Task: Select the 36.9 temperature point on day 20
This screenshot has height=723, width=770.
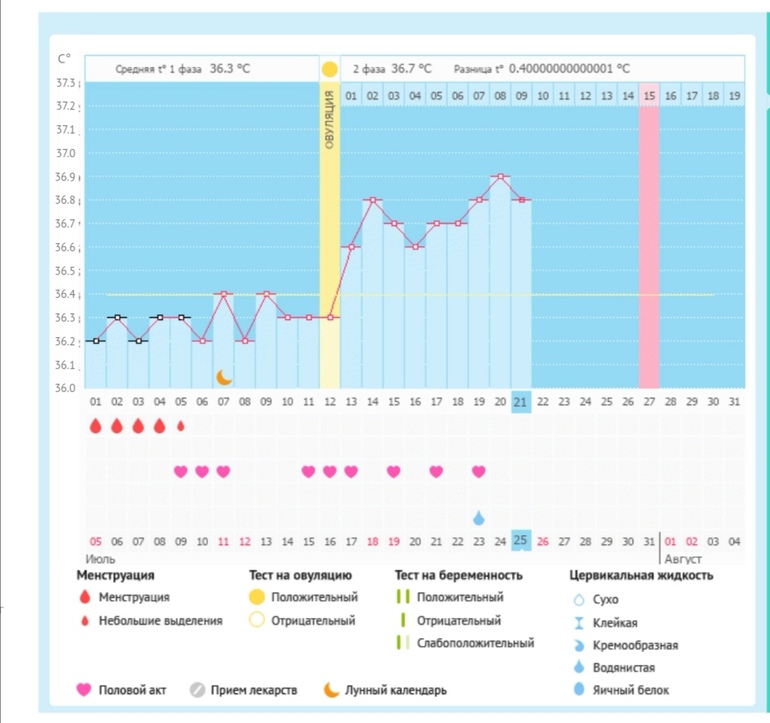Action: [500, 176]
